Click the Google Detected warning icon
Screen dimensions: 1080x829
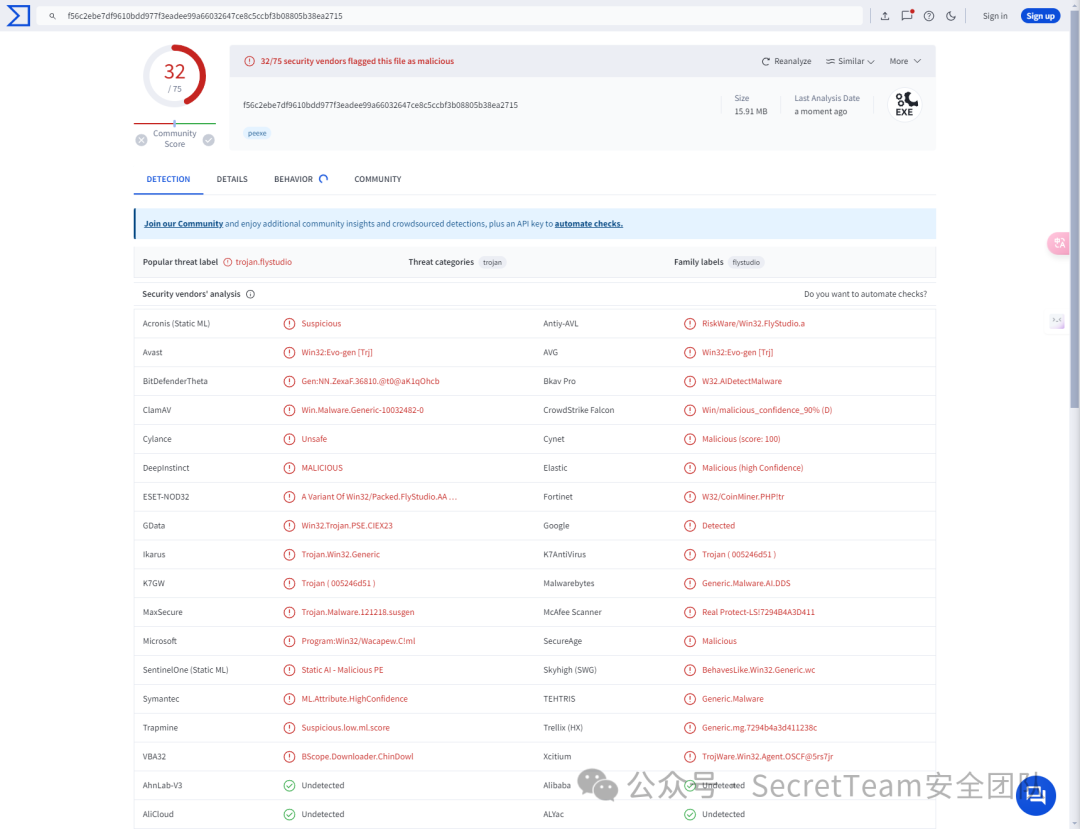[689, 526]
